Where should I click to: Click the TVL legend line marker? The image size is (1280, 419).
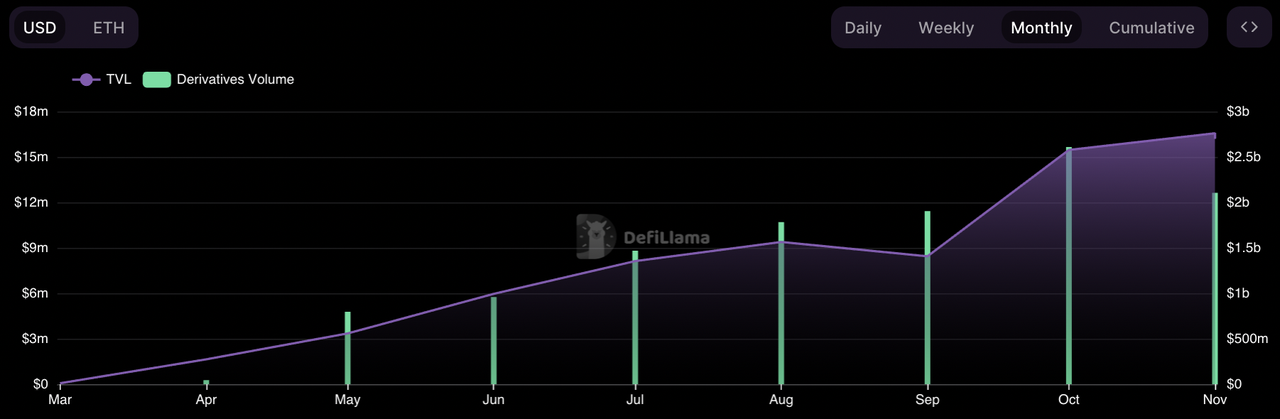click(x=87, y=79)
